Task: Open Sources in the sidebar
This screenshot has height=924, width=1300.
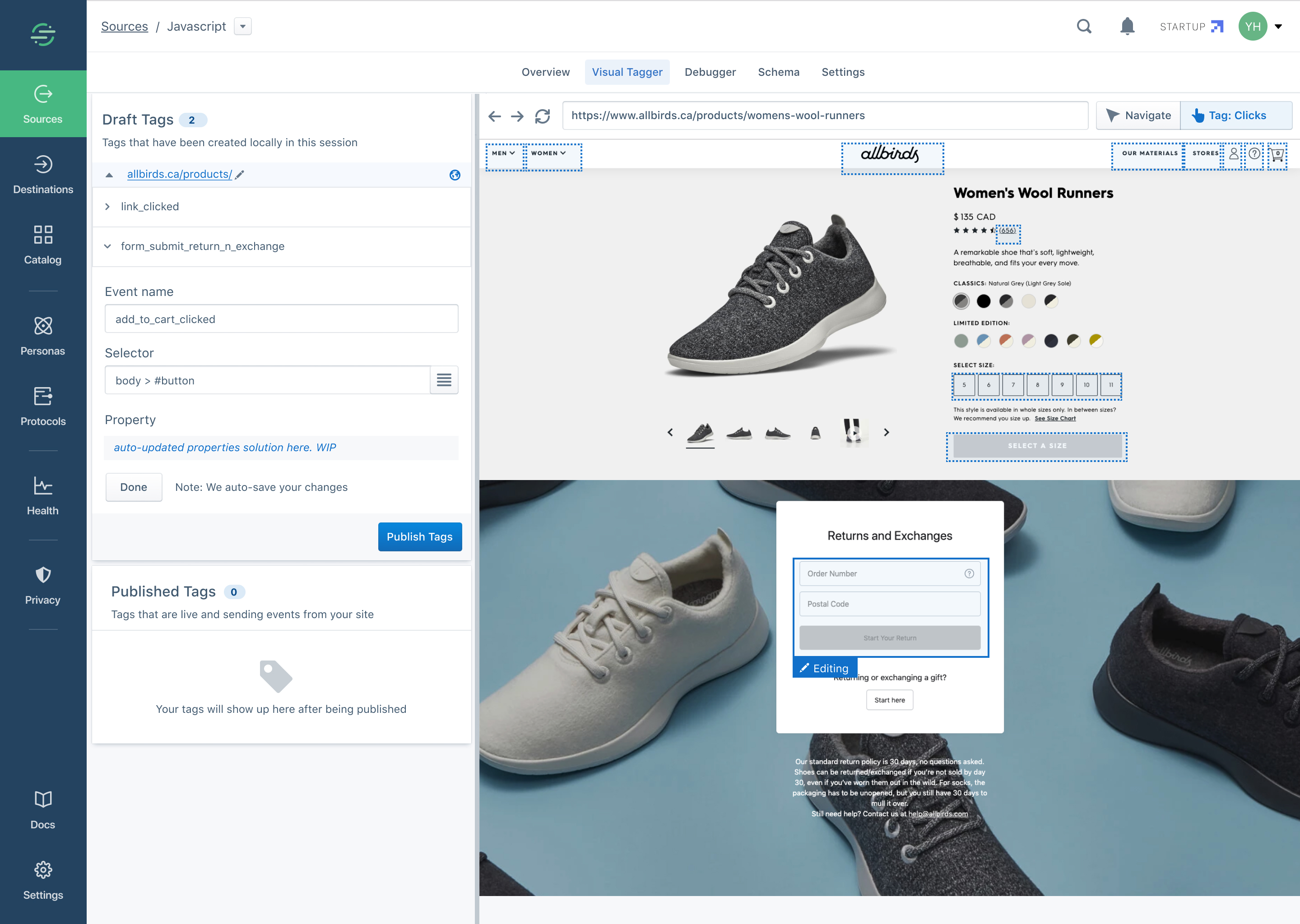Action: coord(43,104)
